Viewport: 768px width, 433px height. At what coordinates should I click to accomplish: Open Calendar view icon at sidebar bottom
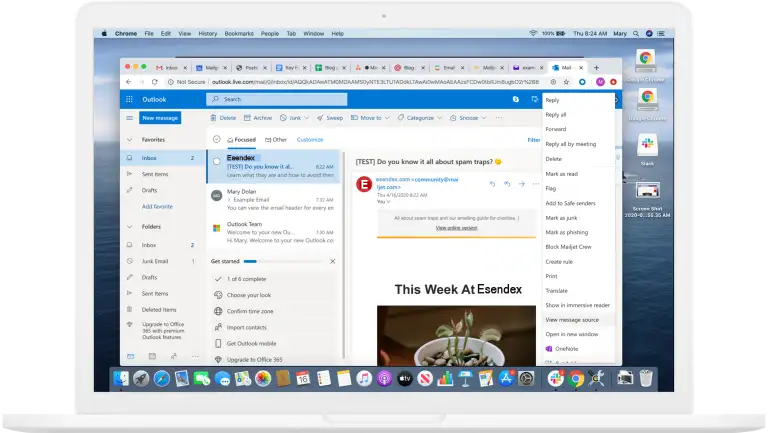(x=152, y=357)
